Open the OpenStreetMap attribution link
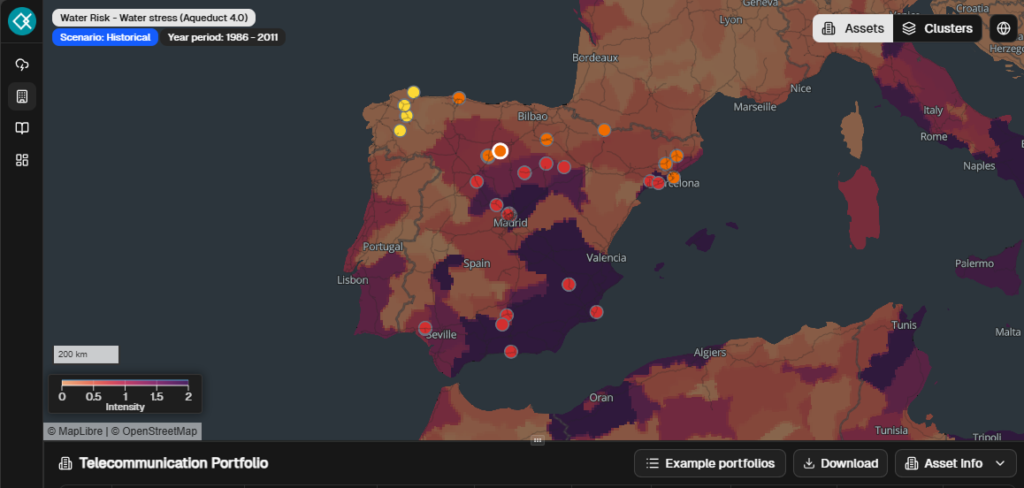The image size is (1024, 488). [x=155, y=431]
